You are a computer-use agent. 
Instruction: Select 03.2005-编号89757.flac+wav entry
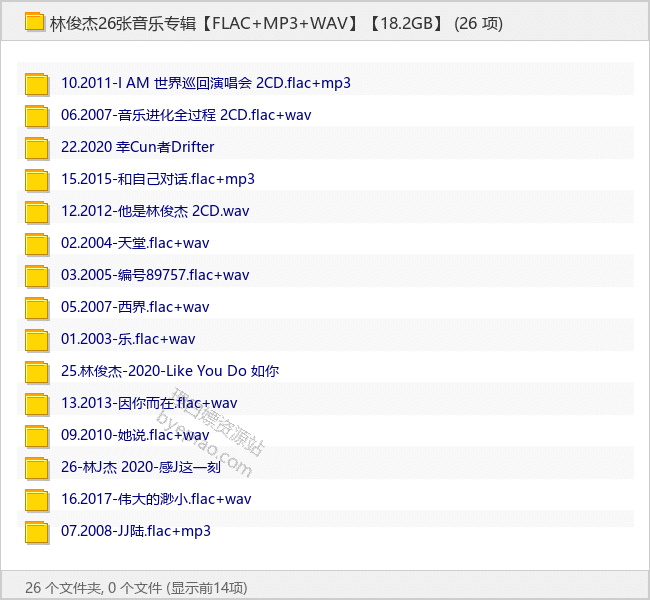pyautogui.click(x=155, y=274)
